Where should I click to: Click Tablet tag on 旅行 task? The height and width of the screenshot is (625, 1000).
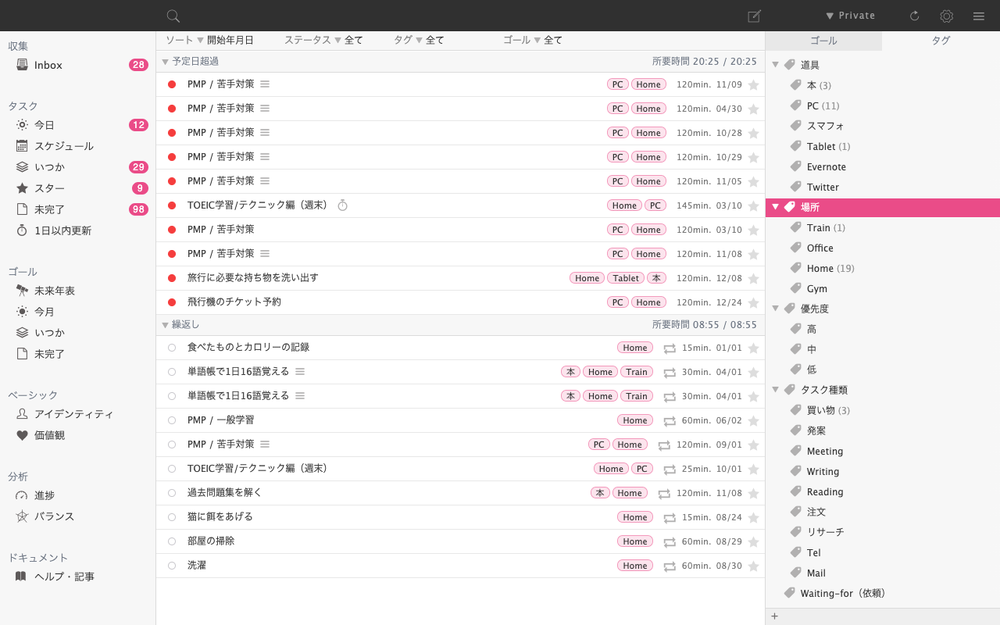point(626,278)
